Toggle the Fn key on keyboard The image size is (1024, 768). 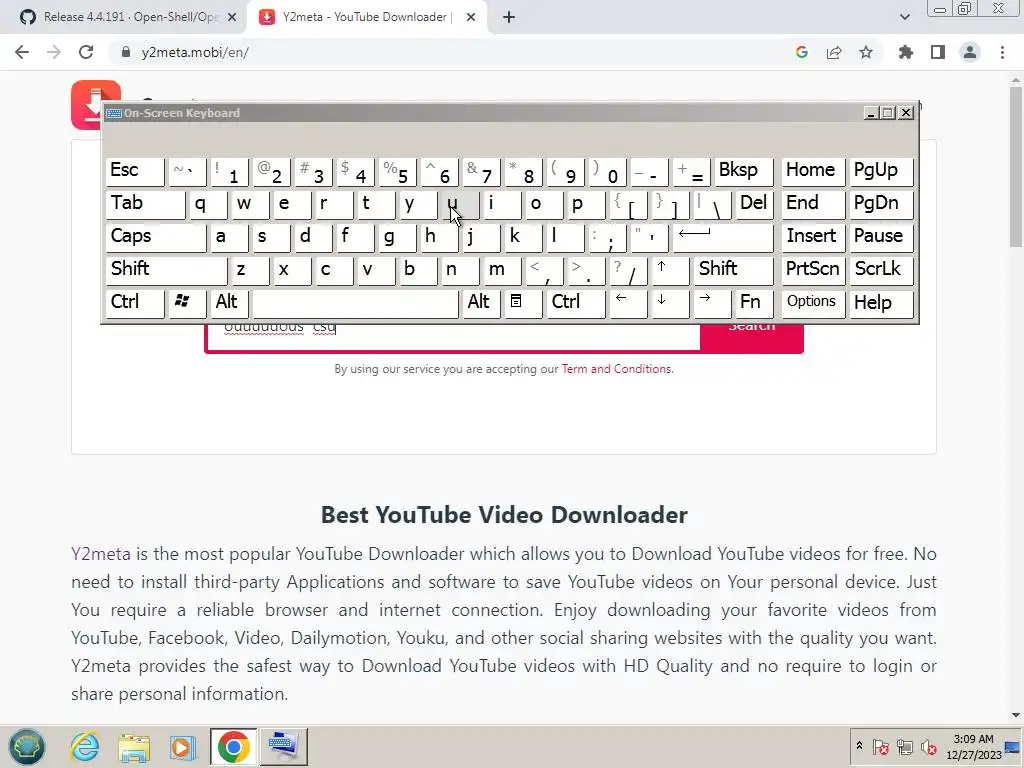[754, 303]
